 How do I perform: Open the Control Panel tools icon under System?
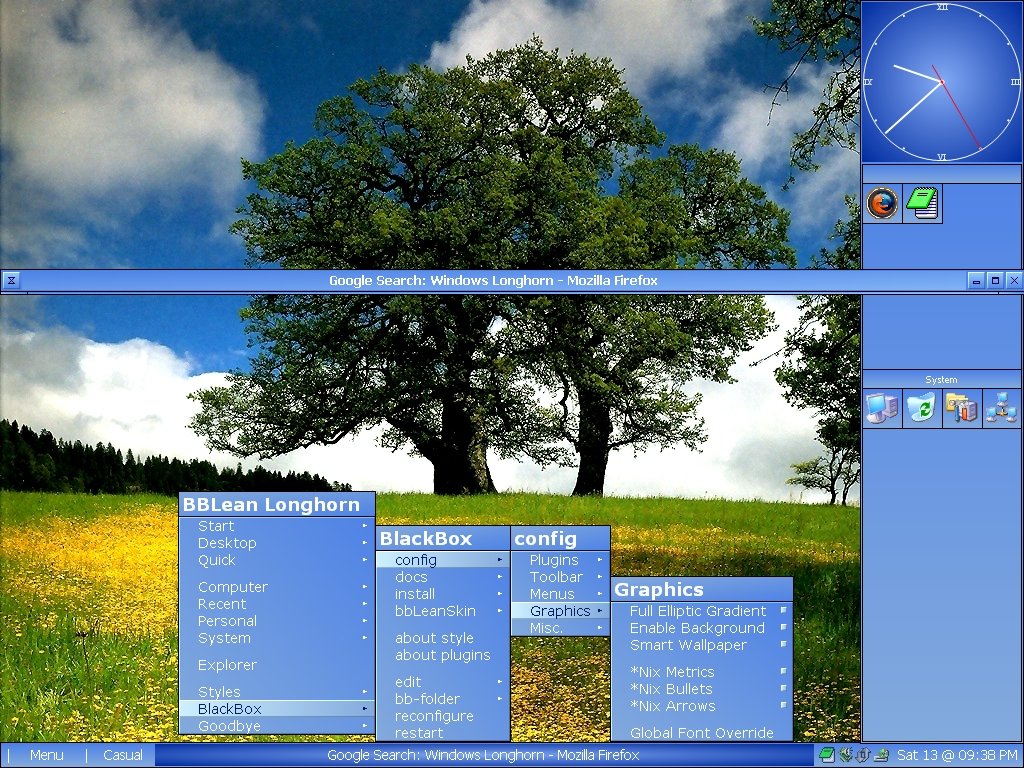coord(962,408)
